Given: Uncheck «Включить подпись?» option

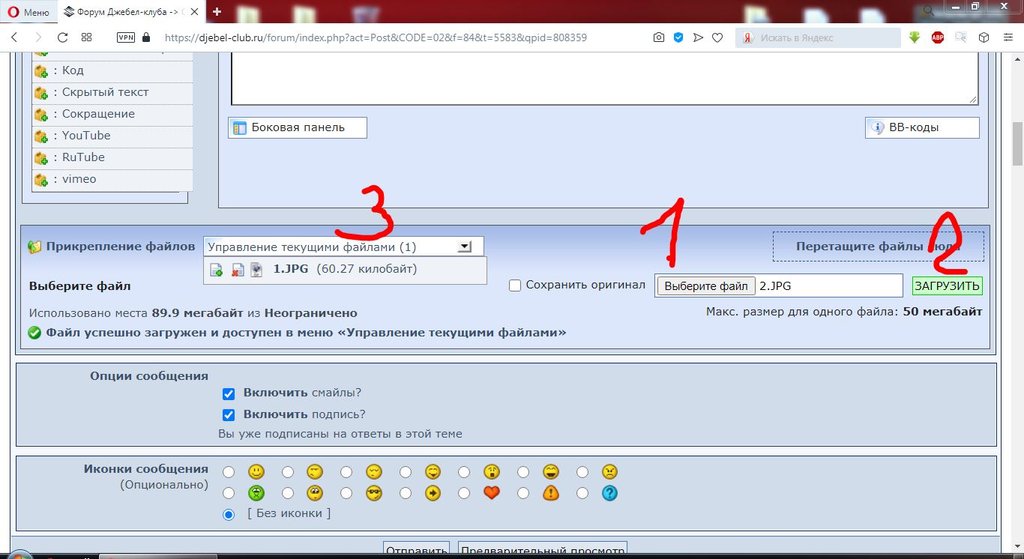Looking at the screenshot, I should [229, 415].
